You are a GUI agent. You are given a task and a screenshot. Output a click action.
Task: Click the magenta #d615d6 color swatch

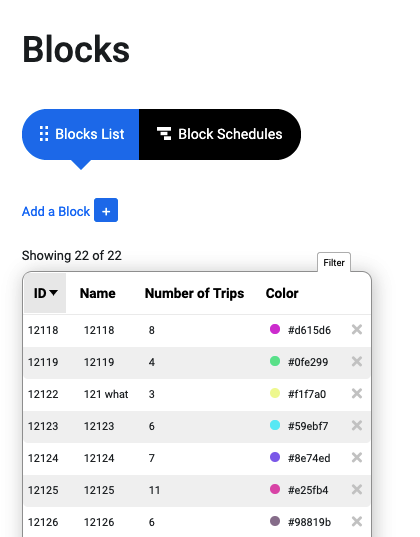pos(275,329)
